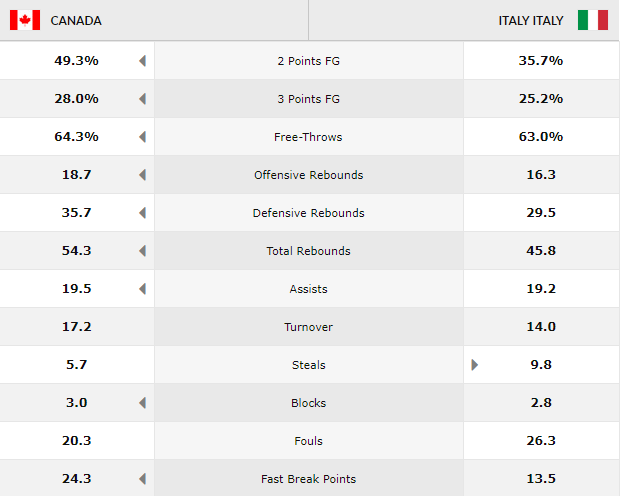Select the ITALY ITALY team header

tap(531, 20)
